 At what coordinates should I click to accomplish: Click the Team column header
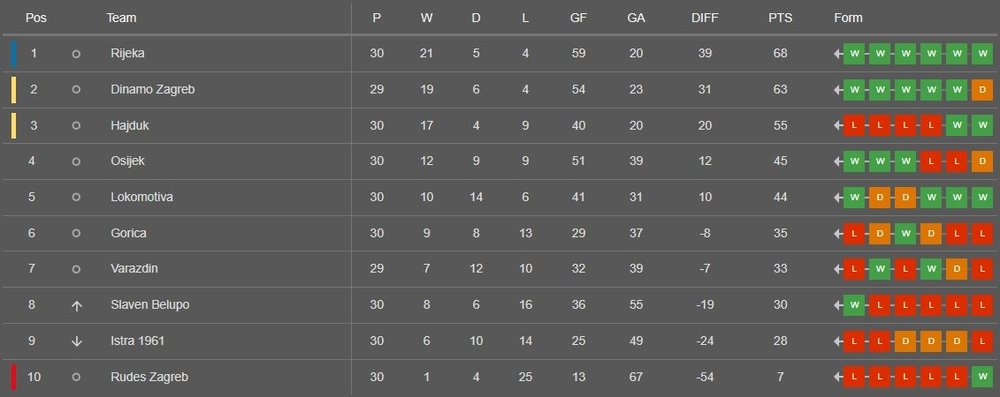point(121,18)
